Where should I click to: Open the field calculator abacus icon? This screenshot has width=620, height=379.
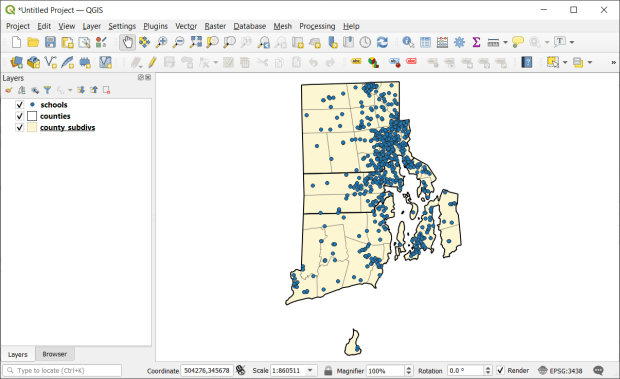pos(442,42)
